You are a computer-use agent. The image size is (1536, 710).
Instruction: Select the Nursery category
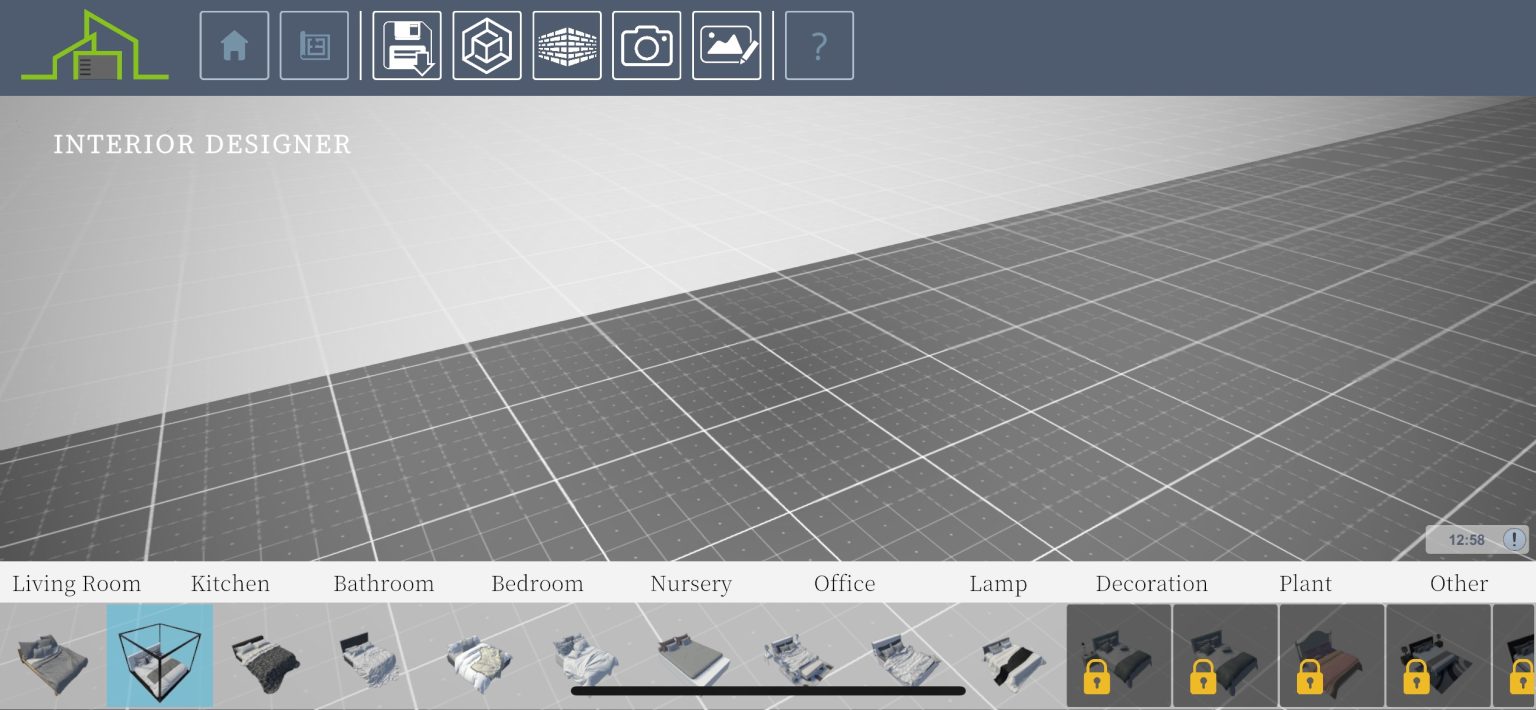click(691, 583)
